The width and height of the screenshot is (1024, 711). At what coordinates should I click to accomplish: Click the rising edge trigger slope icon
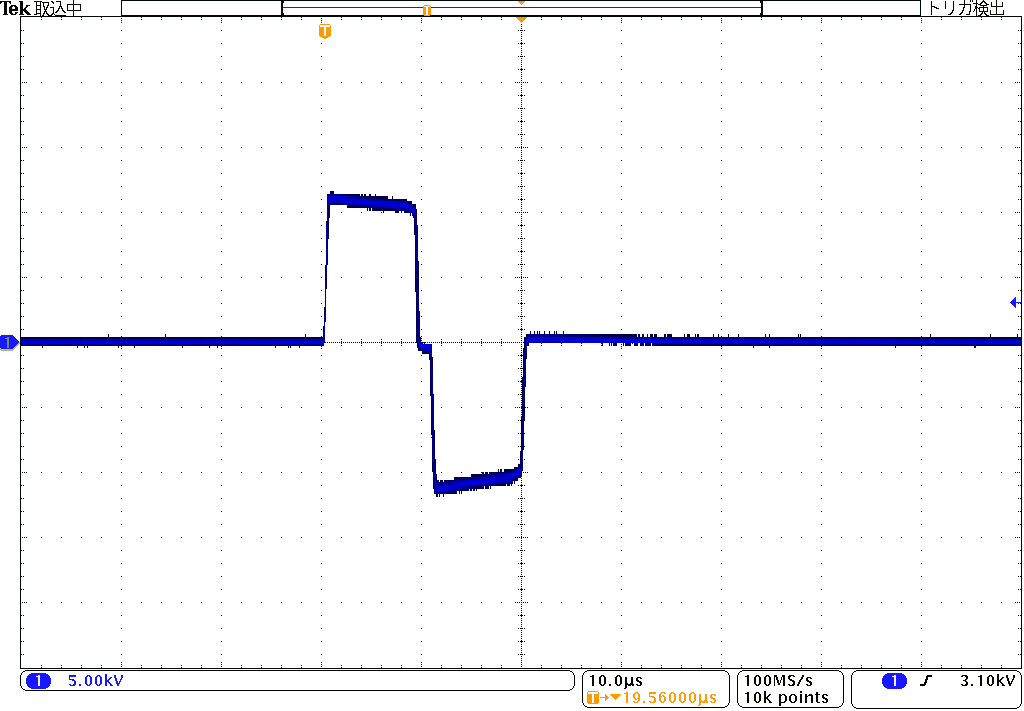(926, 681)
